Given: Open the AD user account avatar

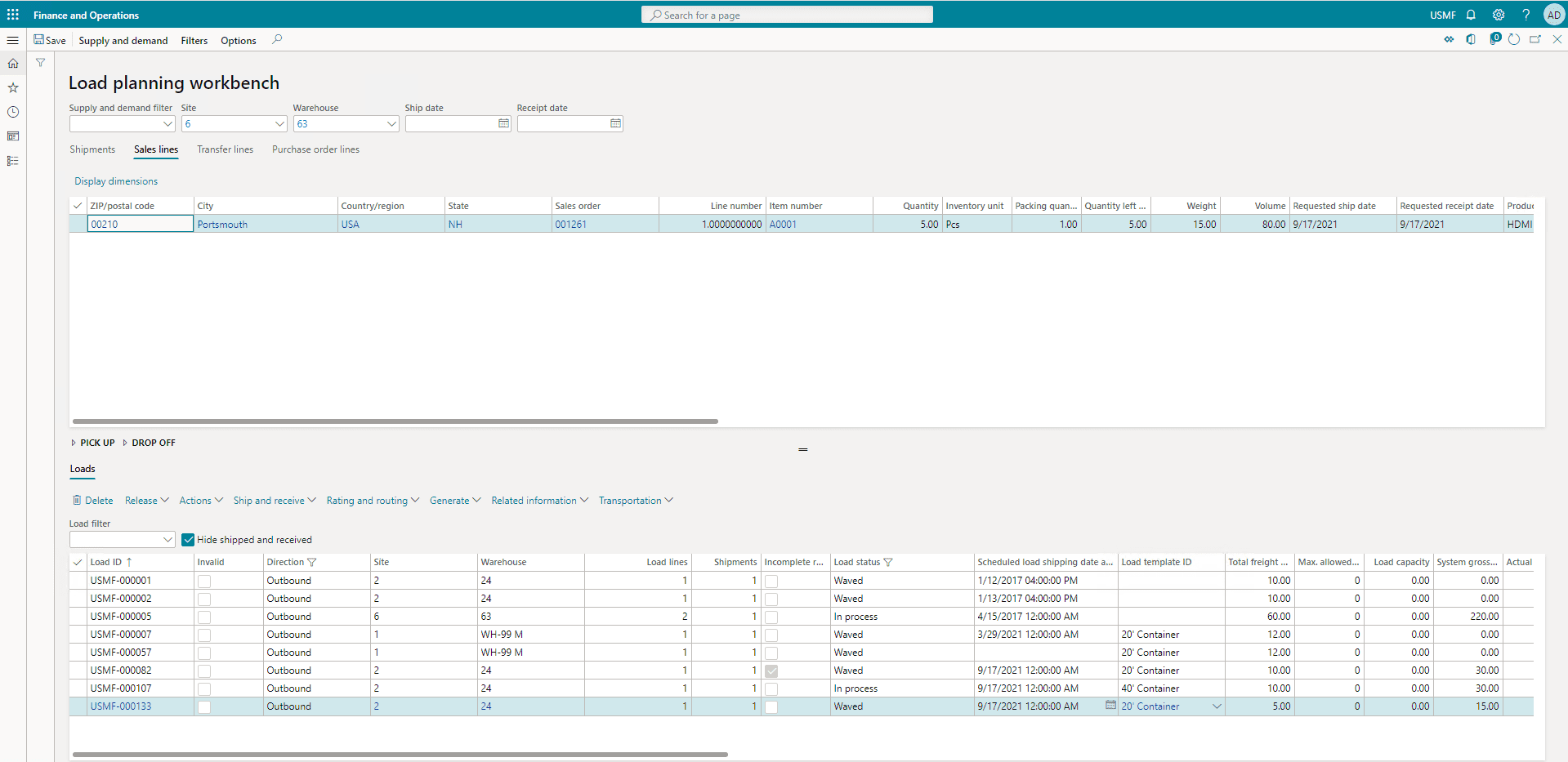Looking at the screenshot, I should click(x=1553, y=15).
